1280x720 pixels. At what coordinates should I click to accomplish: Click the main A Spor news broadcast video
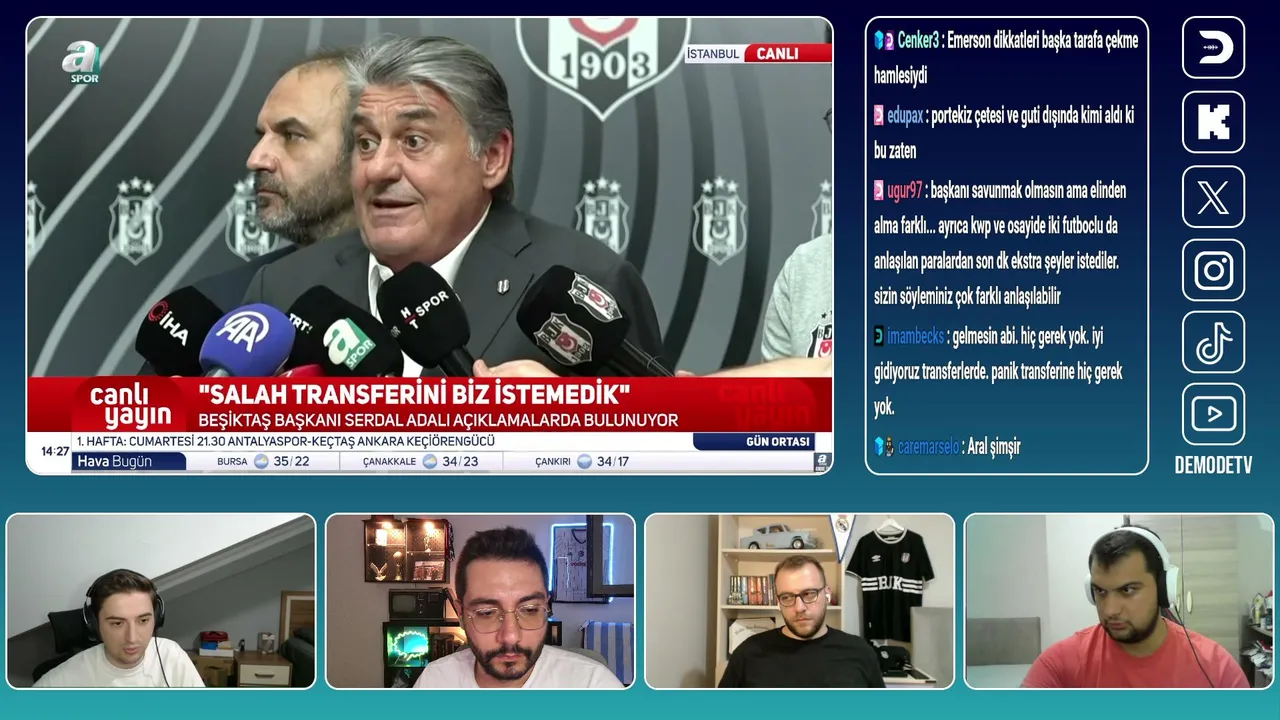pyautogui.click(x=429, y=245)
